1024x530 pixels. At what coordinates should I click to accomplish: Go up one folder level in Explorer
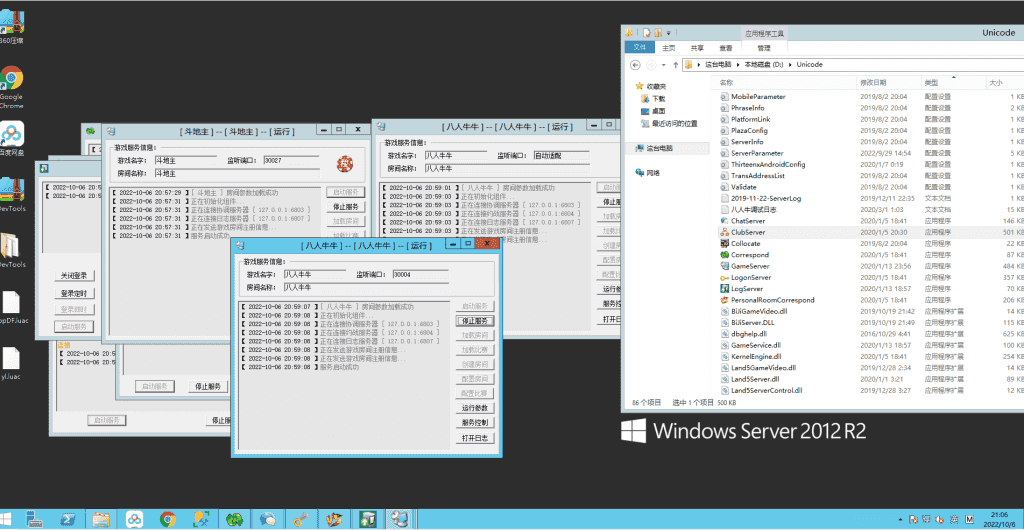[675, 65]
